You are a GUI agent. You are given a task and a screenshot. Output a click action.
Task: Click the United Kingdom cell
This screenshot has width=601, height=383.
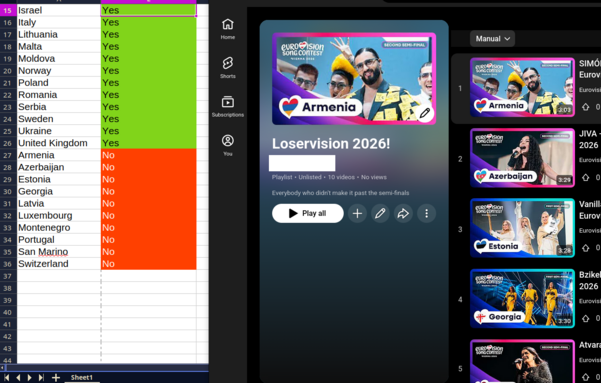(59, 143)
